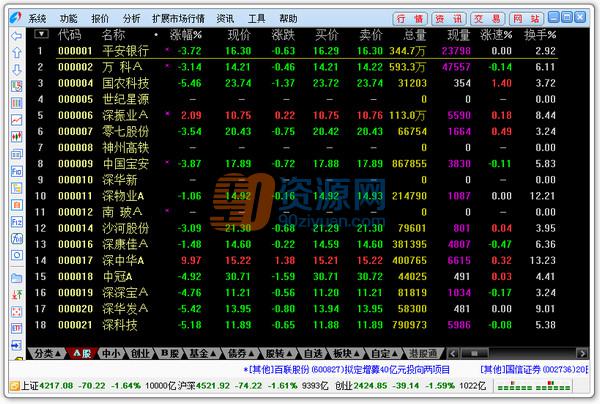
Task: Switch to the B股 tab
Action: coord(170,354)
